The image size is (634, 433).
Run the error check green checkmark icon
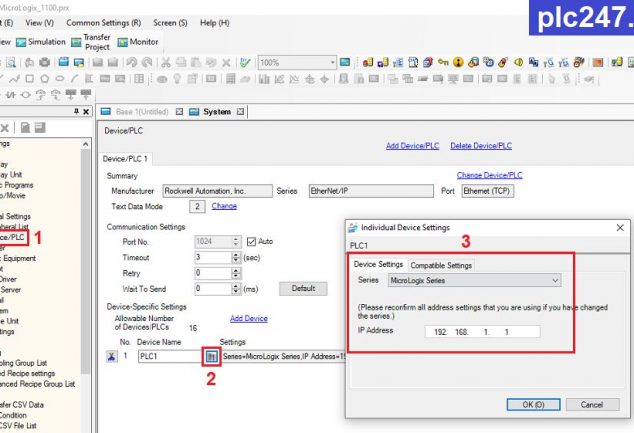point(245,62)
